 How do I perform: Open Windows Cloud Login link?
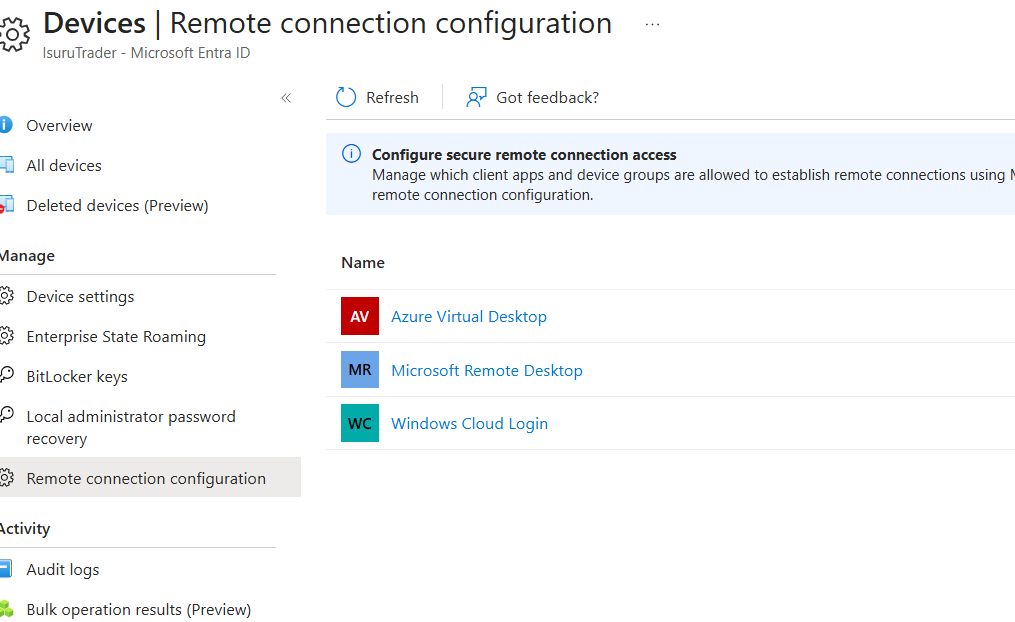[469, 423]
